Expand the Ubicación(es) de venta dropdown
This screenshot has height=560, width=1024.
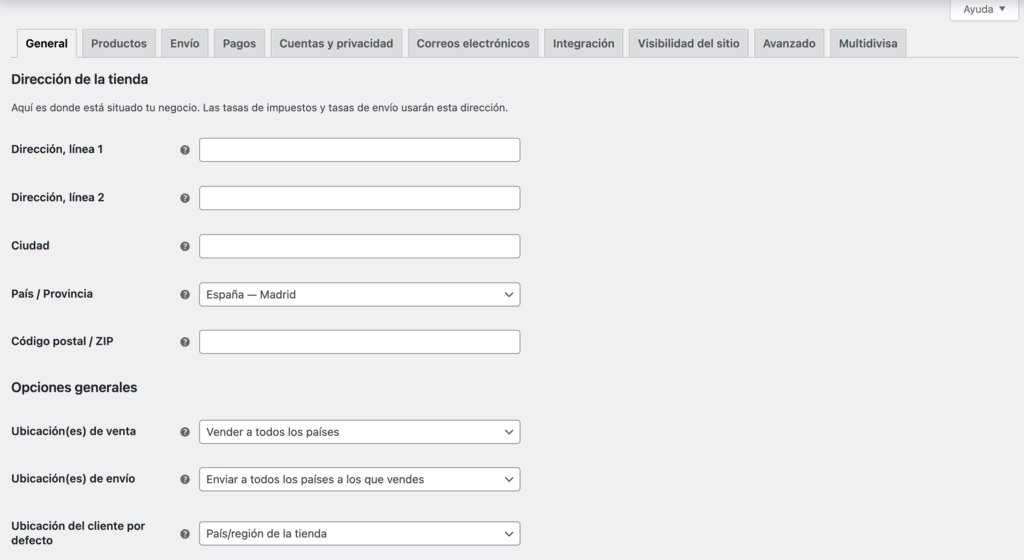(x=359, y=432)
